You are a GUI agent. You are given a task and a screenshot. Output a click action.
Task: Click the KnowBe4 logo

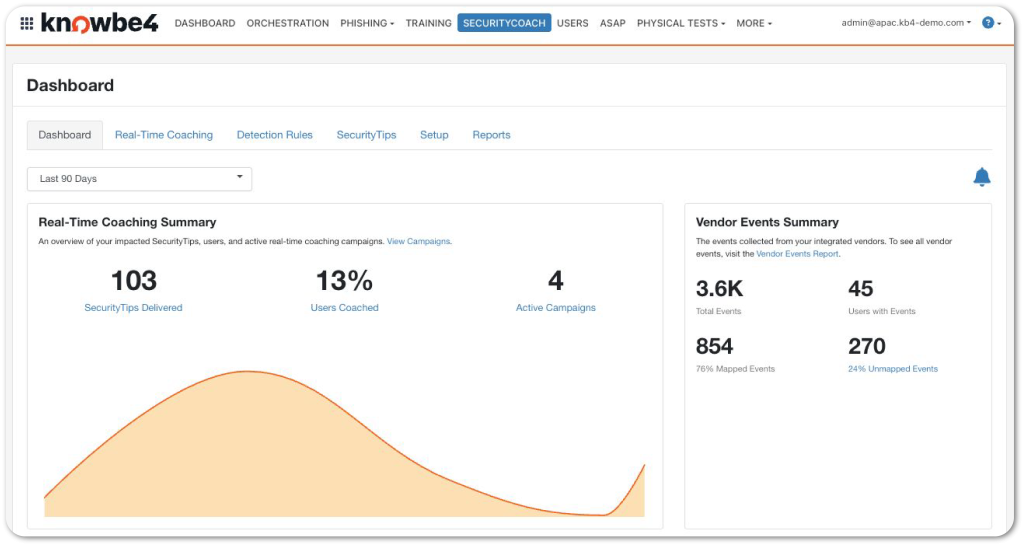[99, 23]
